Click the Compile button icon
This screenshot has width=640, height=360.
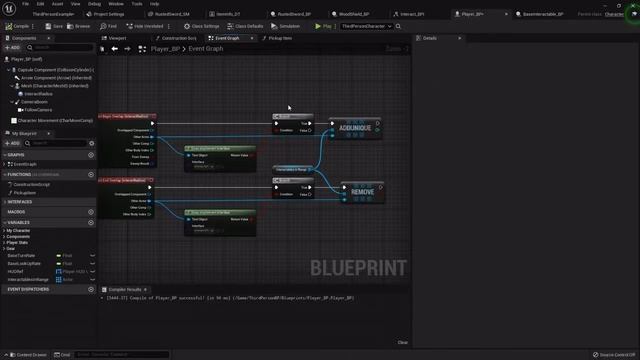click(x=9, y=26)
